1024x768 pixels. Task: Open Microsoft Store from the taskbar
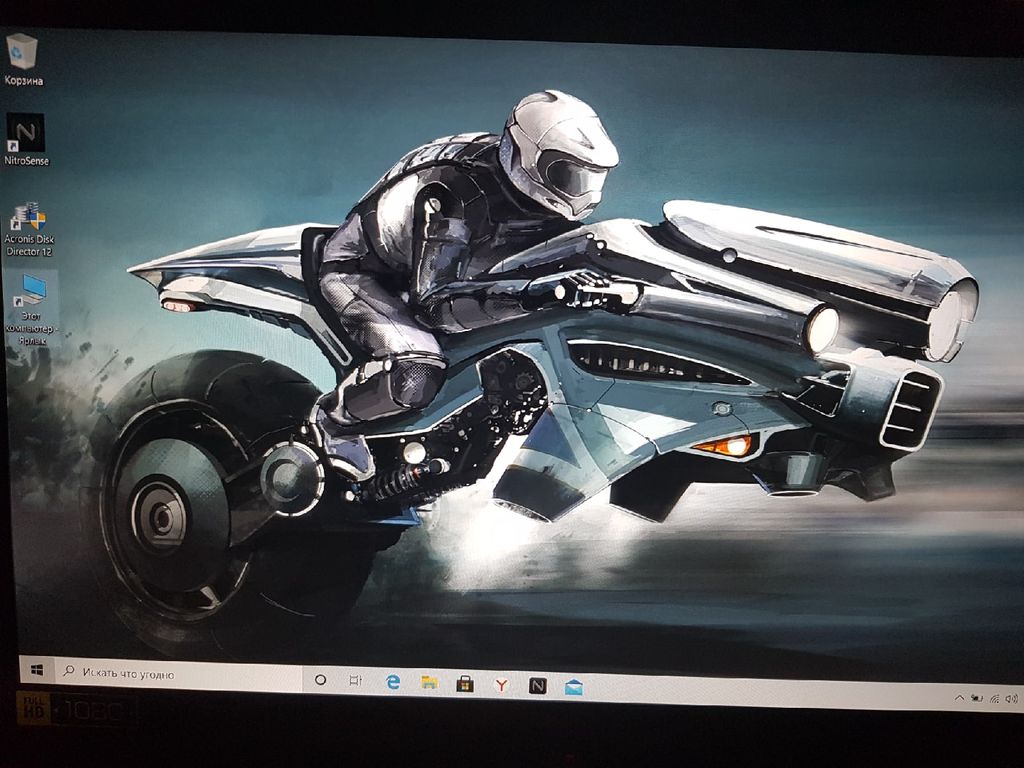pos(465,684)
